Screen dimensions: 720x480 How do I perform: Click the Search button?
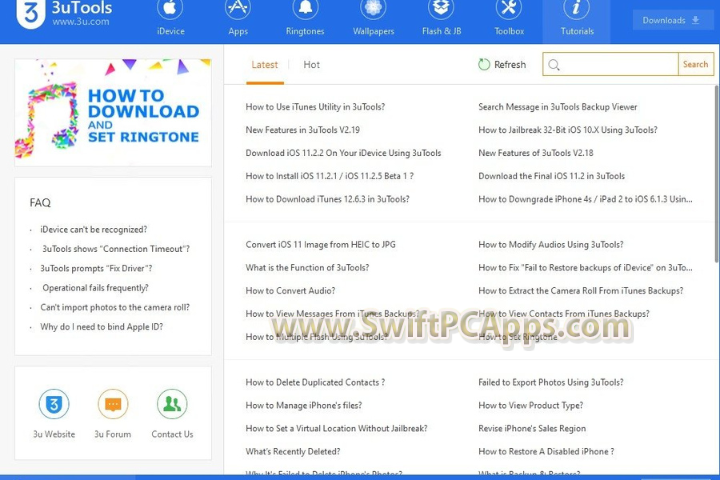(x=695, y=64)
